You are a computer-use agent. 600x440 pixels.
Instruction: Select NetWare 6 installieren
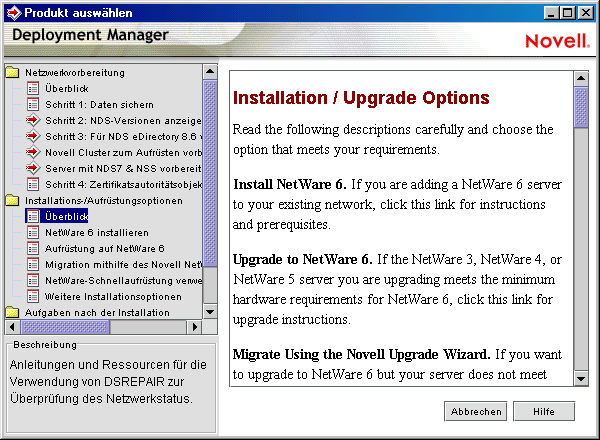point(97,233)
